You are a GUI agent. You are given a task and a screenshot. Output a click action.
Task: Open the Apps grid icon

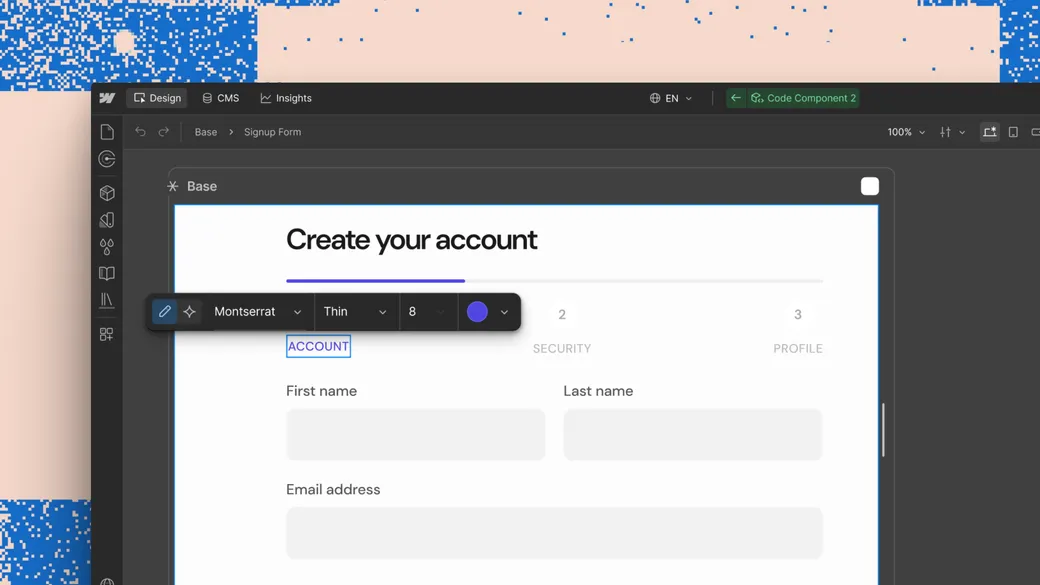tap(106, 334)
